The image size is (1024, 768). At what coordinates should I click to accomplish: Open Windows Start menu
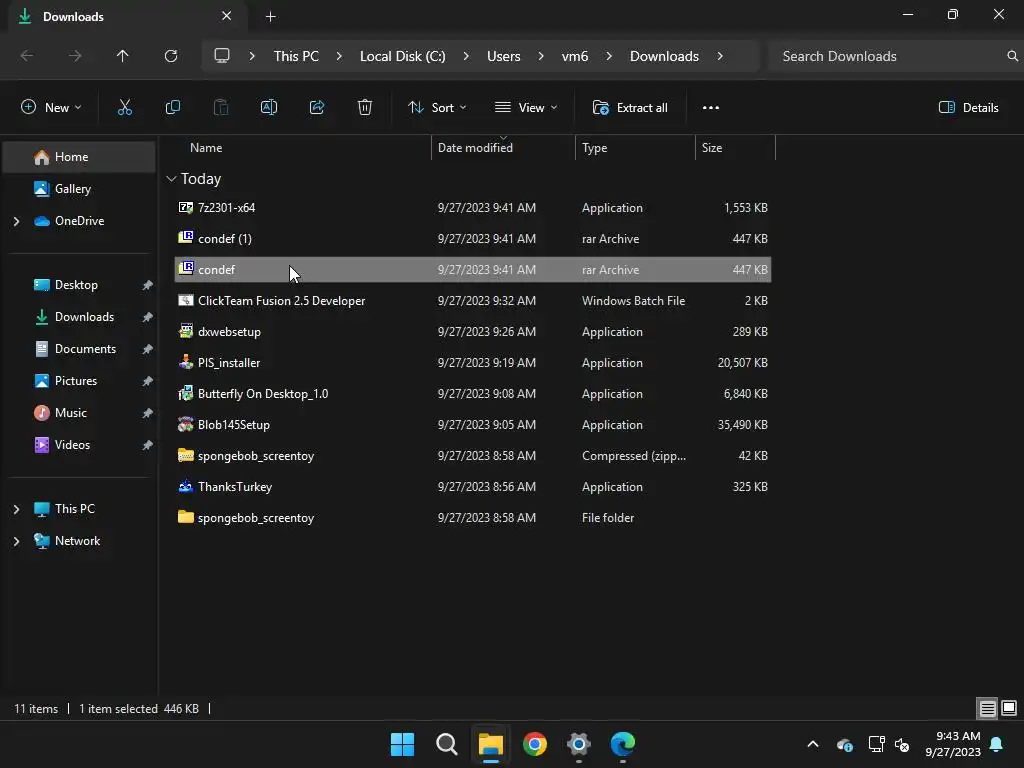coord(402,744)
